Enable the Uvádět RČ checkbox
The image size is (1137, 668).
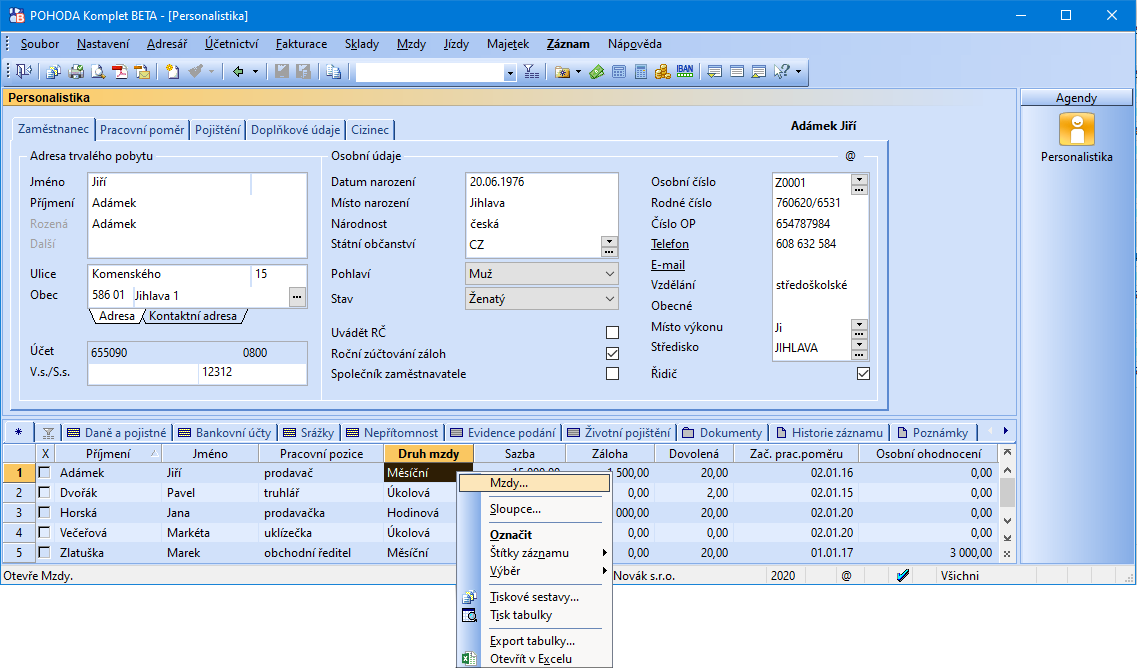pos(612,332)
